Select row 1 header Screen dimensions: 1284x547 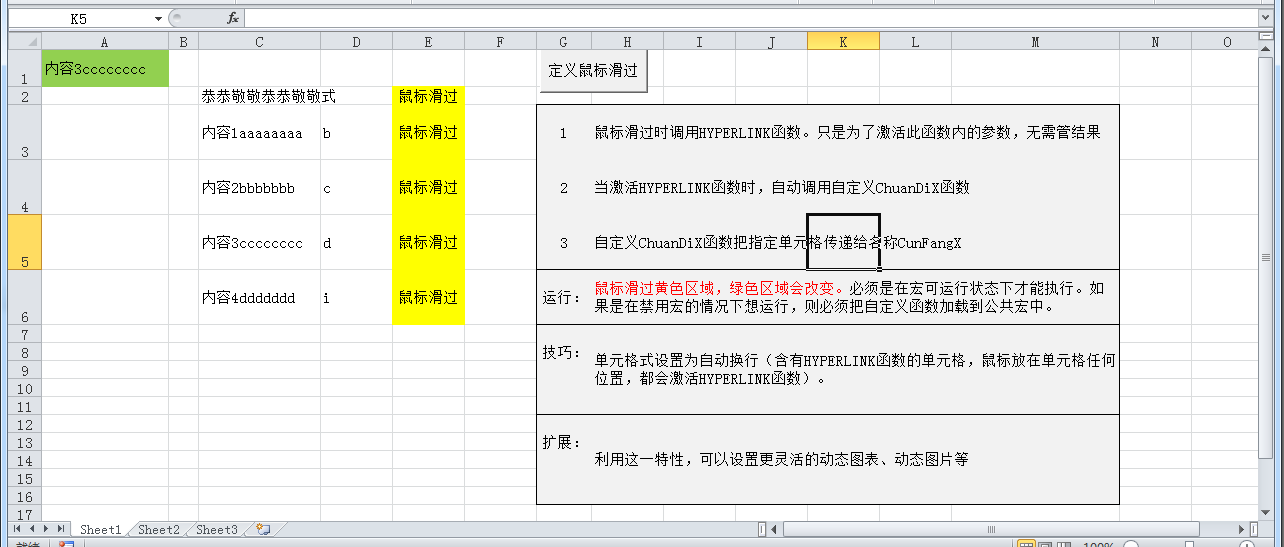coord(24,69)
